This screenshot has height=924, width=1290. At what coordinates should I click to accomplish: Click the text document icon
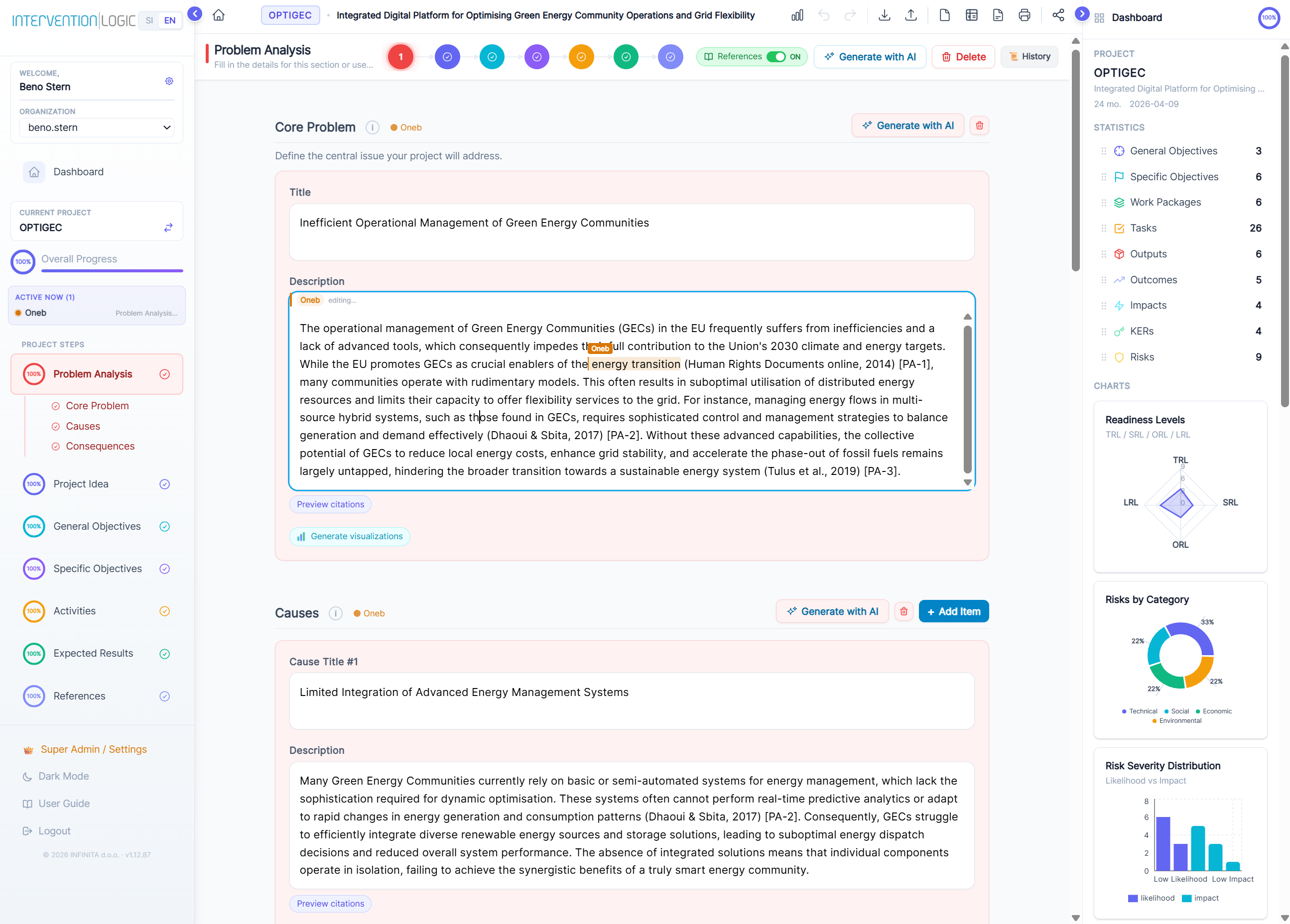[998, 15]
